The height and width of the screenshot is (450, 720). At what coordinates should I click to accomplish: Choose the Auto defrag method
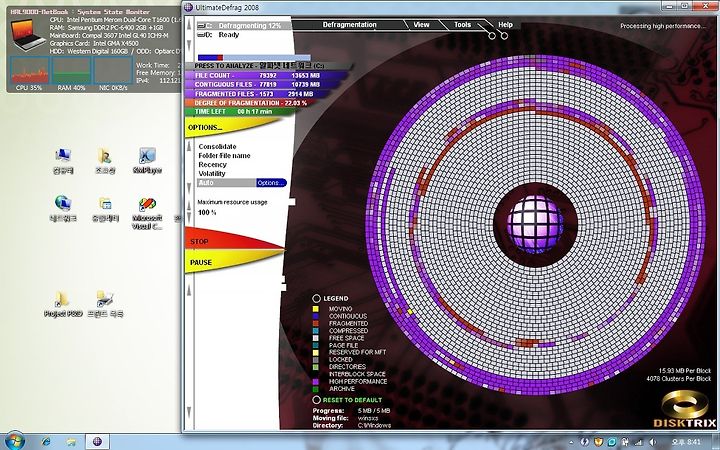226,183
